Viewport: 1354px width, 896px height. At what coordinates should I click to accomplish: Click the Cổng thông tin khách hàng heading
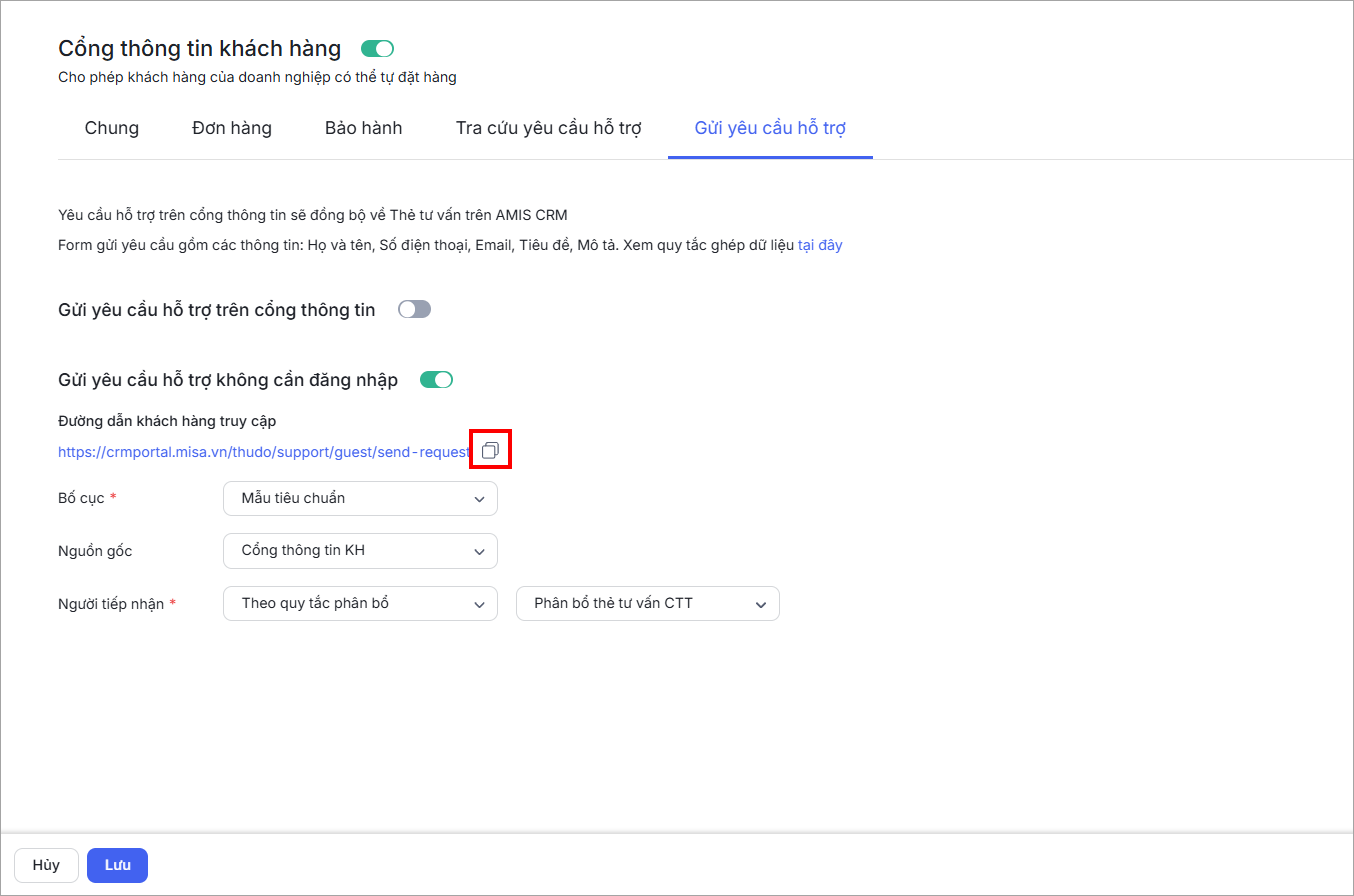tap(200, 48)
